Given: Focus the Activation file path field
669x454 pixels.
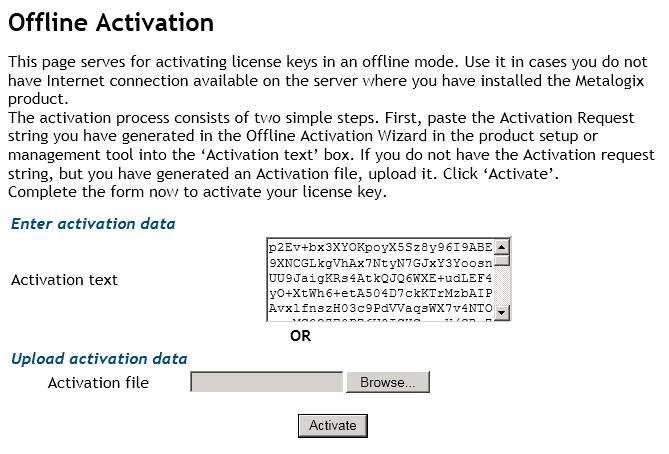Looking at the screenshot, I should click(267, 382).
